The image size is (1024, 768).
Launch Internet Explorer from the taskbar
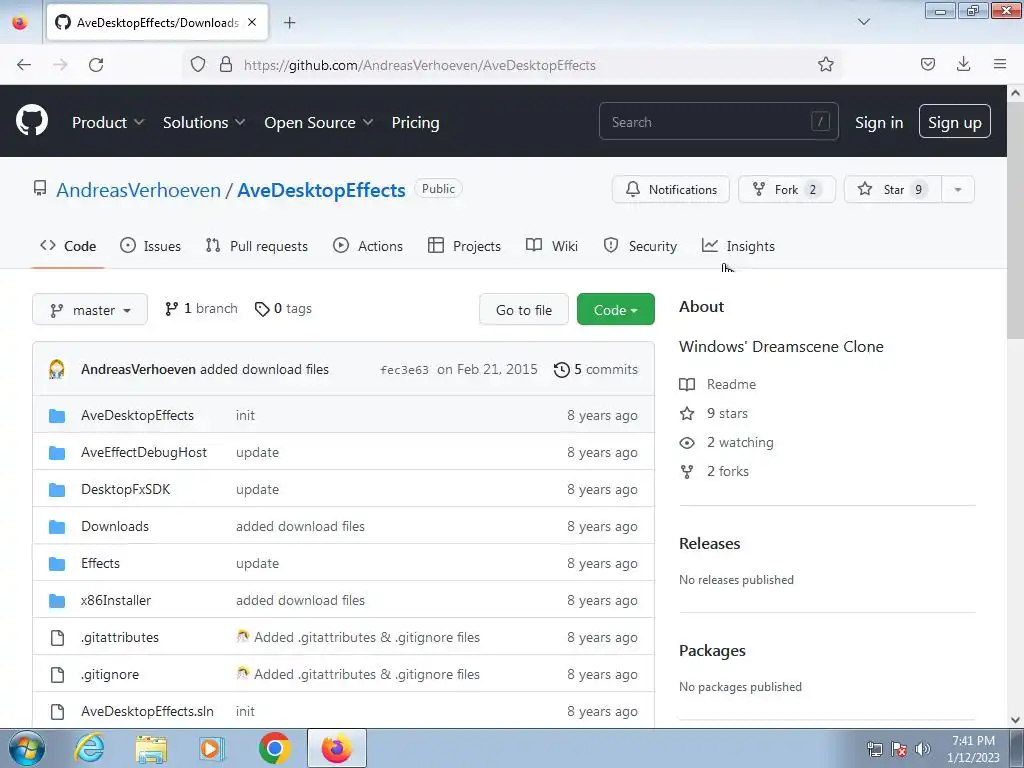[x=89, y=748]
